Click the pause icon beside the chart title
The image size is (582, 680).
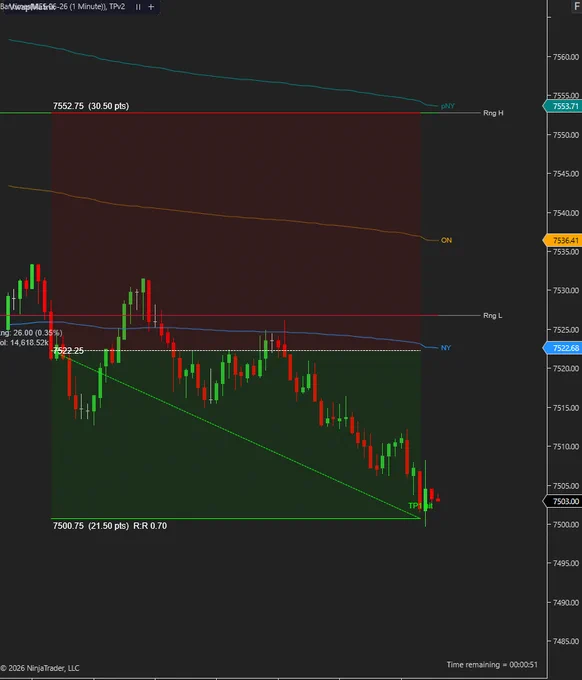click(x=138, y=7)
